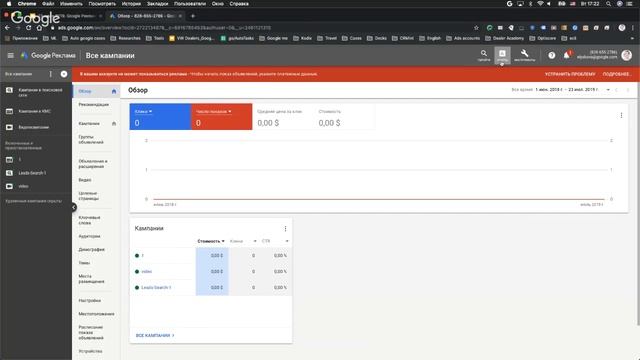Viewport: 640px width, 360px height.
Task: Open the Dealer Academy bookmark folder
Action: pos(504,38)
